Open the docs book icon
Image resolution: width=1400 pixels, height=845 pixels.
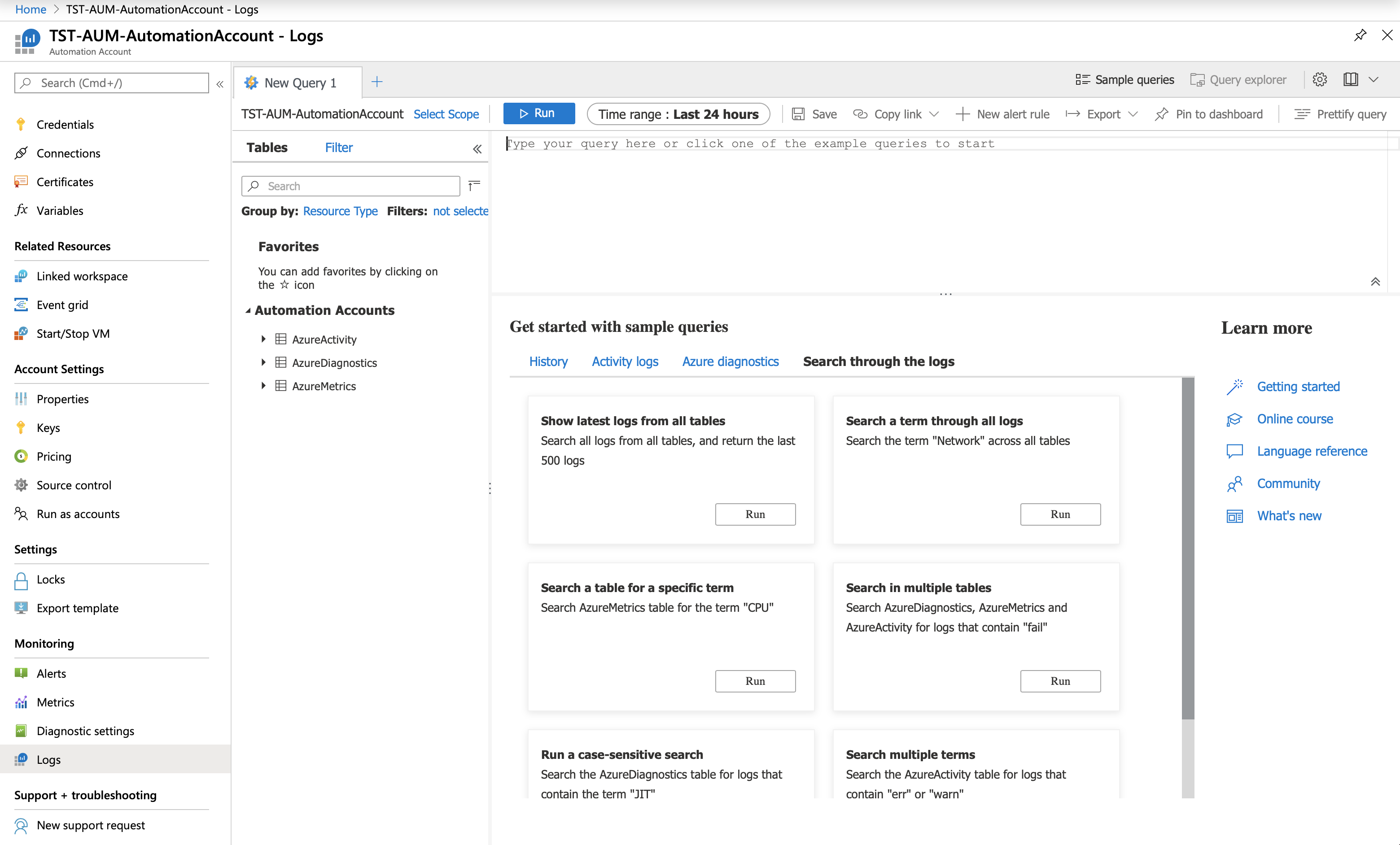pos(1350,79)
